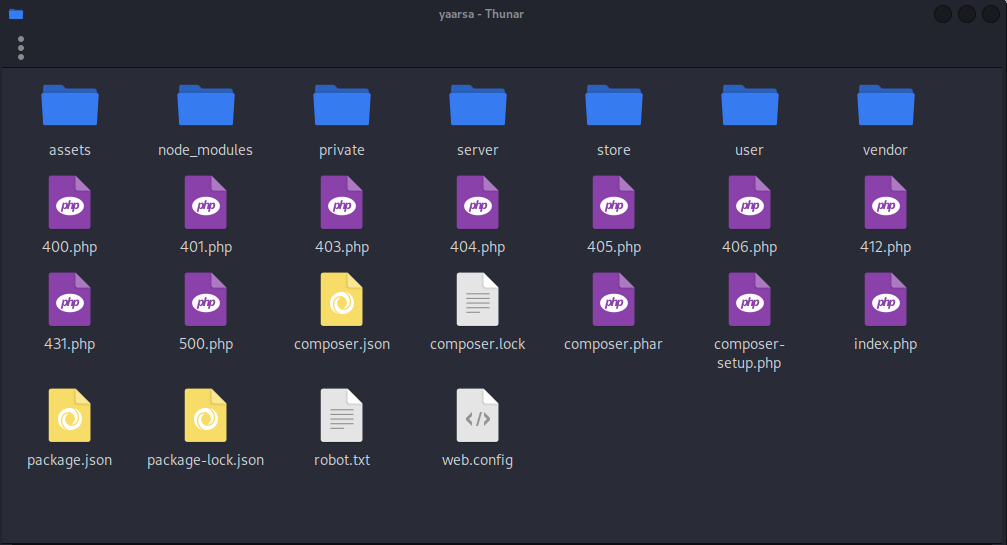Click the "package.json" file name text
This screenshot has width=1007, height=545.
69,460
